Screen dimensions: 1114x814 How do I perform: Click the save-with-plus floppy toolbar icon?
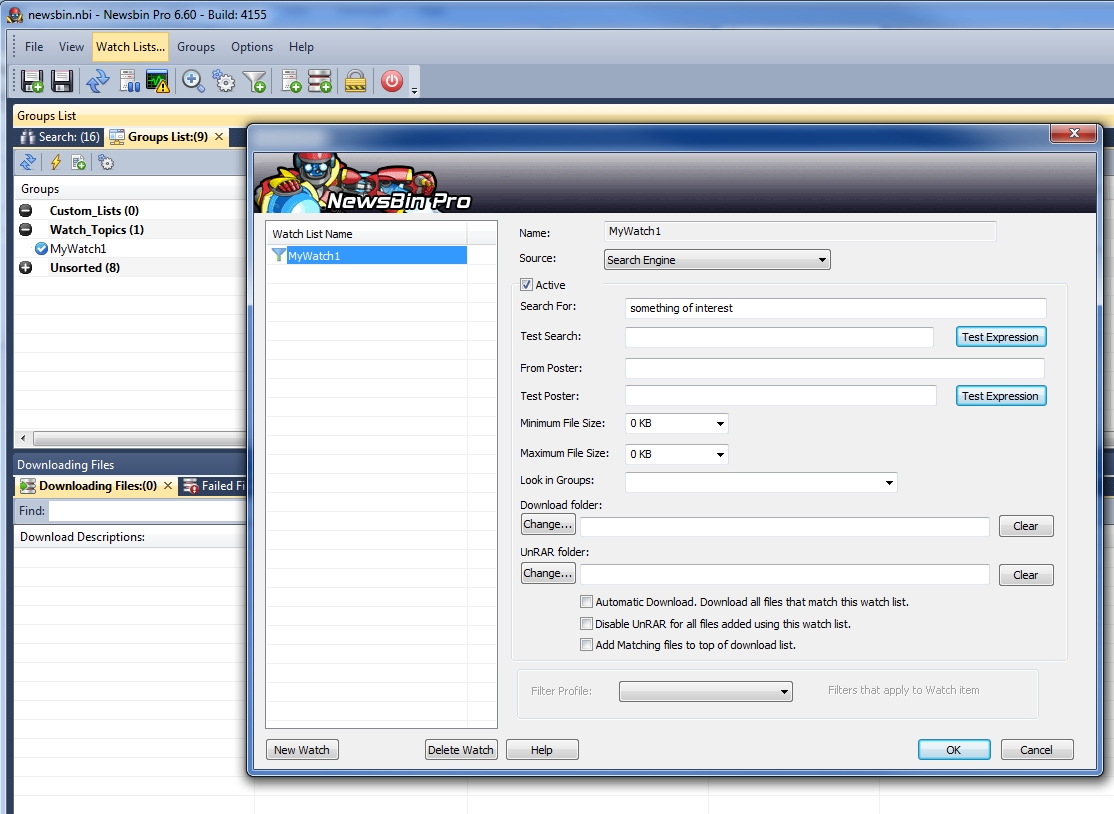(x=32, y=82)
